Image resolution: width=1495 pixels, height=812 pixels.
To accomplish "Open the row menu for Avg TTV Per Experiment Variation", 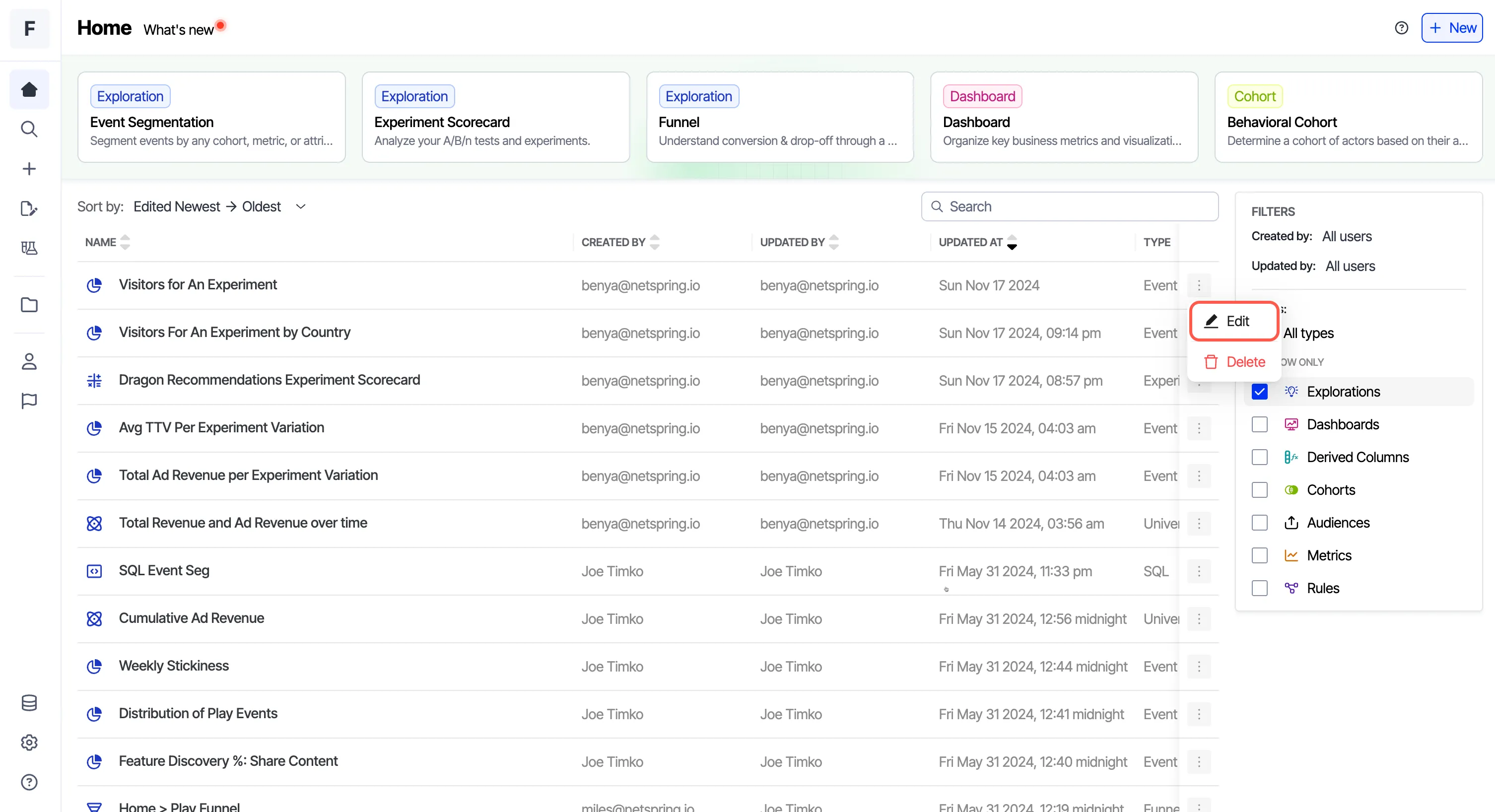I will (x=1199, y=428).
